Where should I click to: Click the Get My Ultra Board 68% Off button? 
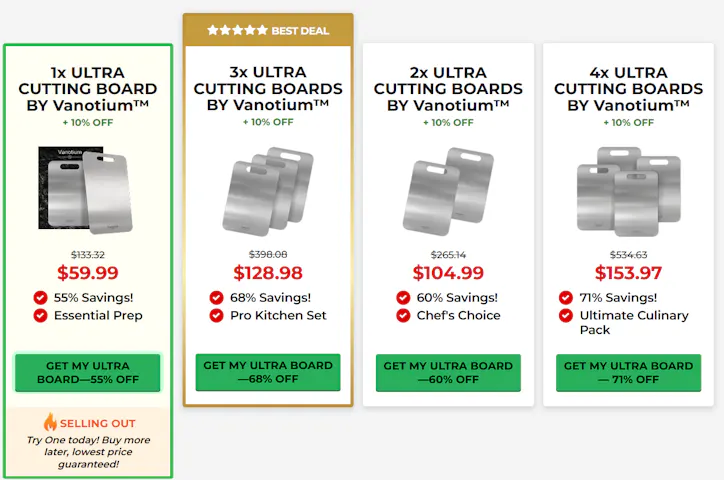tap(268, 372)
